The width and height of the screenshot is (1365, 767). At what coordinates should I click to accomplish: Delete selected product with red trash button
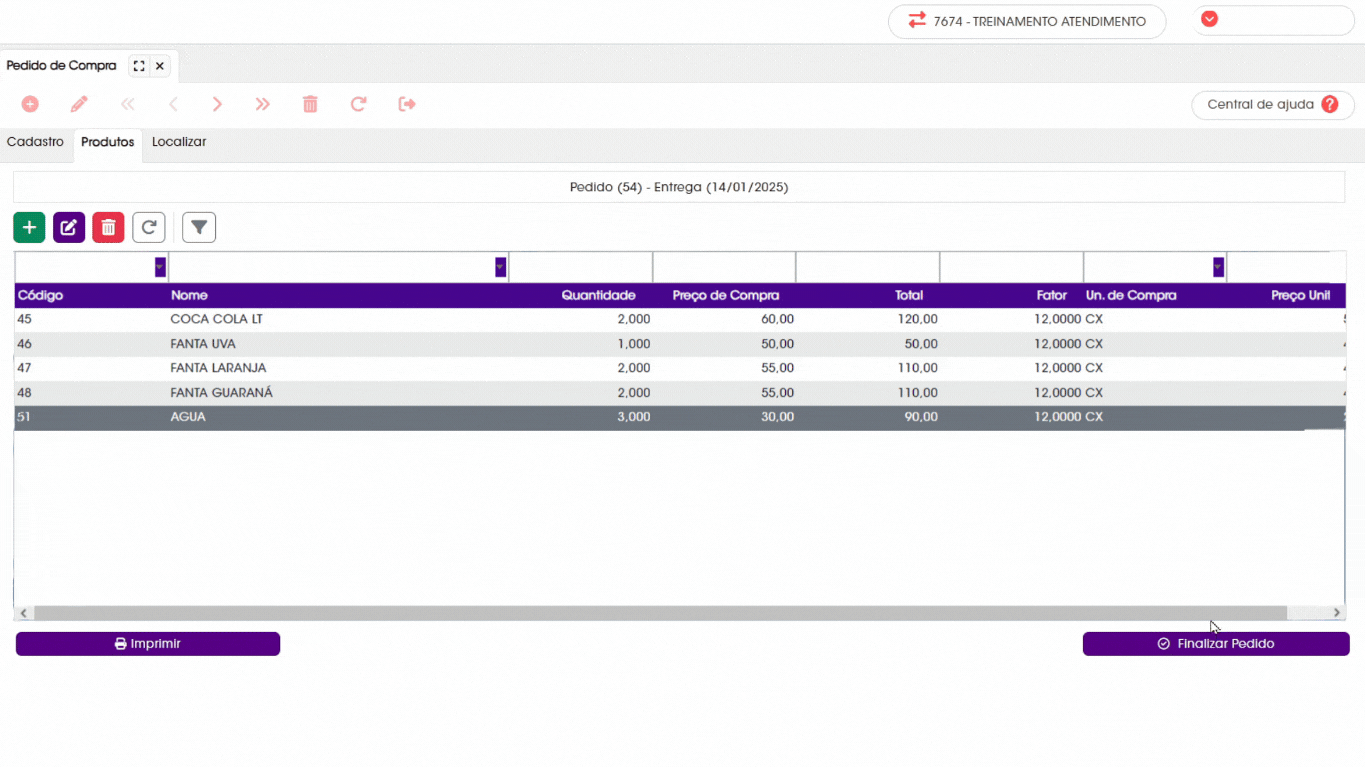(108, 228)
